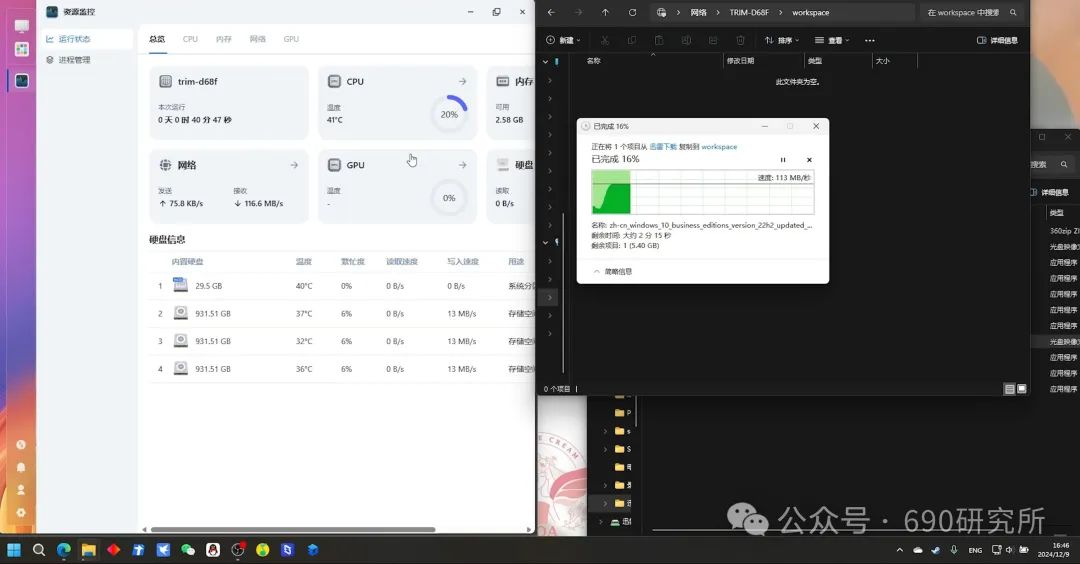The height and width of the screenshot is (564, 1080).
Task: Open the 新建 dropdown in Explorer
Action: click(x=563, y=40)
